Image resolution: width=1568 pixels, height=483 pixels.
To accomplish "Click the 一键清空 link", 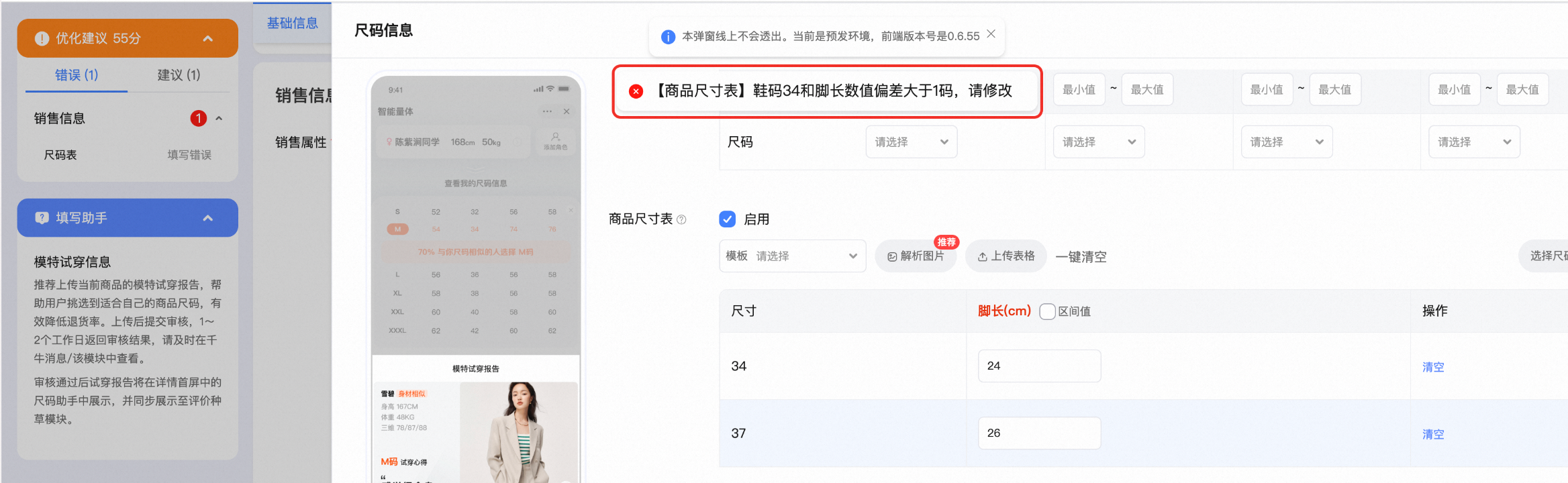I will coord(1081,257).
